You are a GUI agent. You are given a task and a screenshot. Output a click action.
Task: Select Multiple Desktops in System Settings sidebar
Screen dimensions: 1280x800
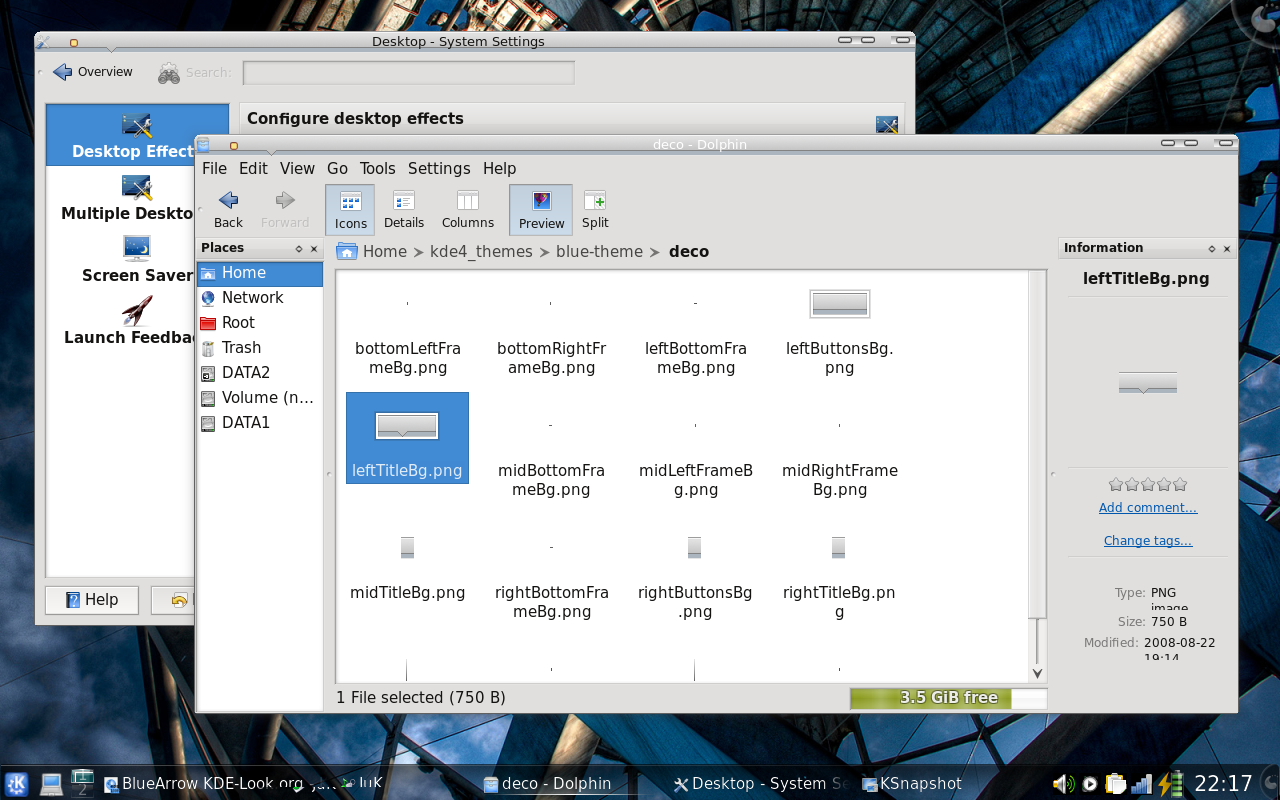click(x=120, y=198)
